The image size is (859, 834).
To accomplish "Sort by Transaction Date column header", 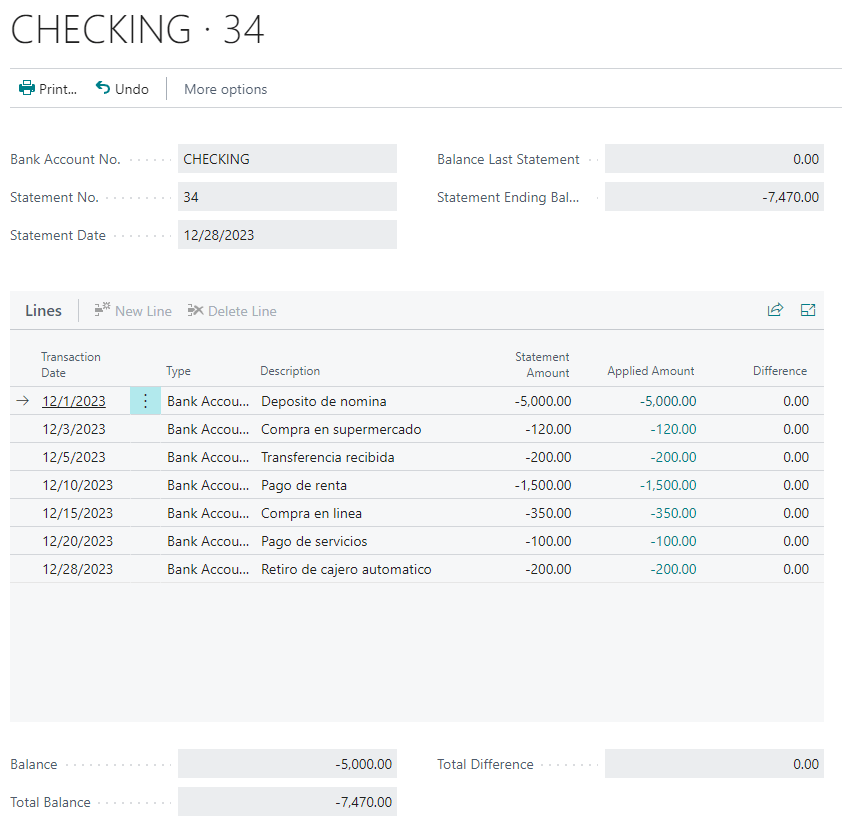I will [x=71, y=364].
